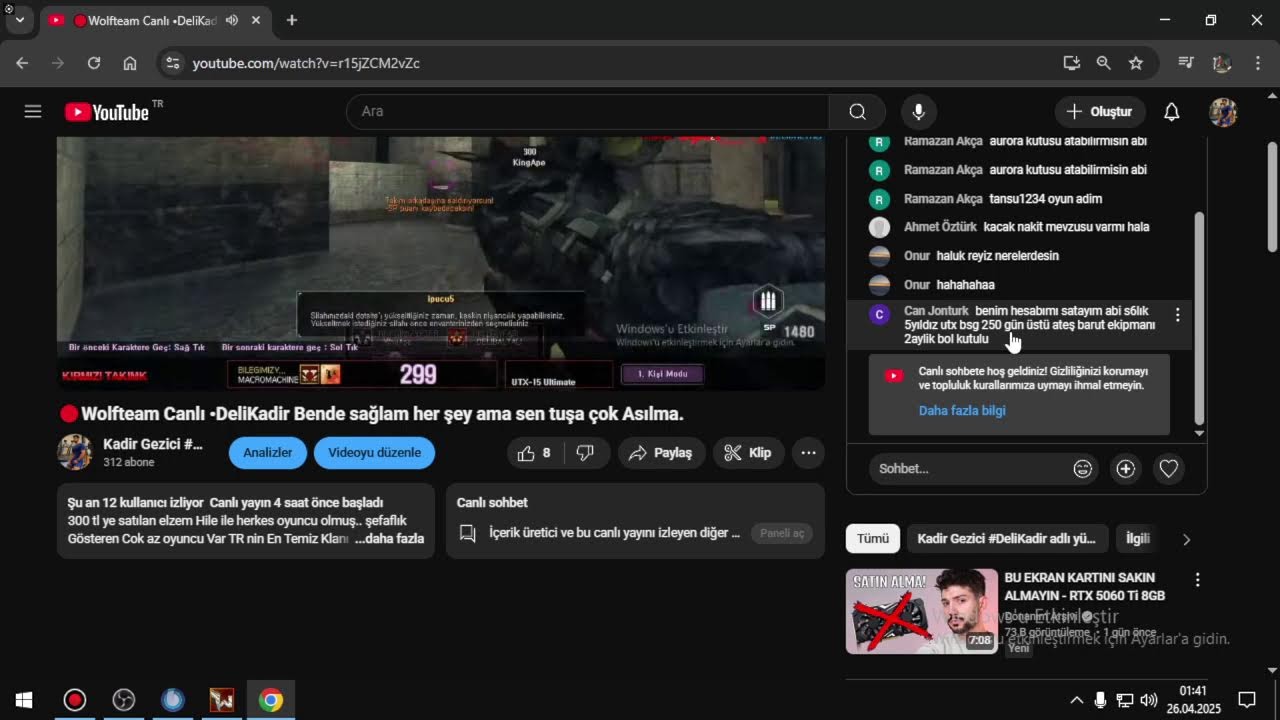Show hidden system tray icons

[1076, 700]
